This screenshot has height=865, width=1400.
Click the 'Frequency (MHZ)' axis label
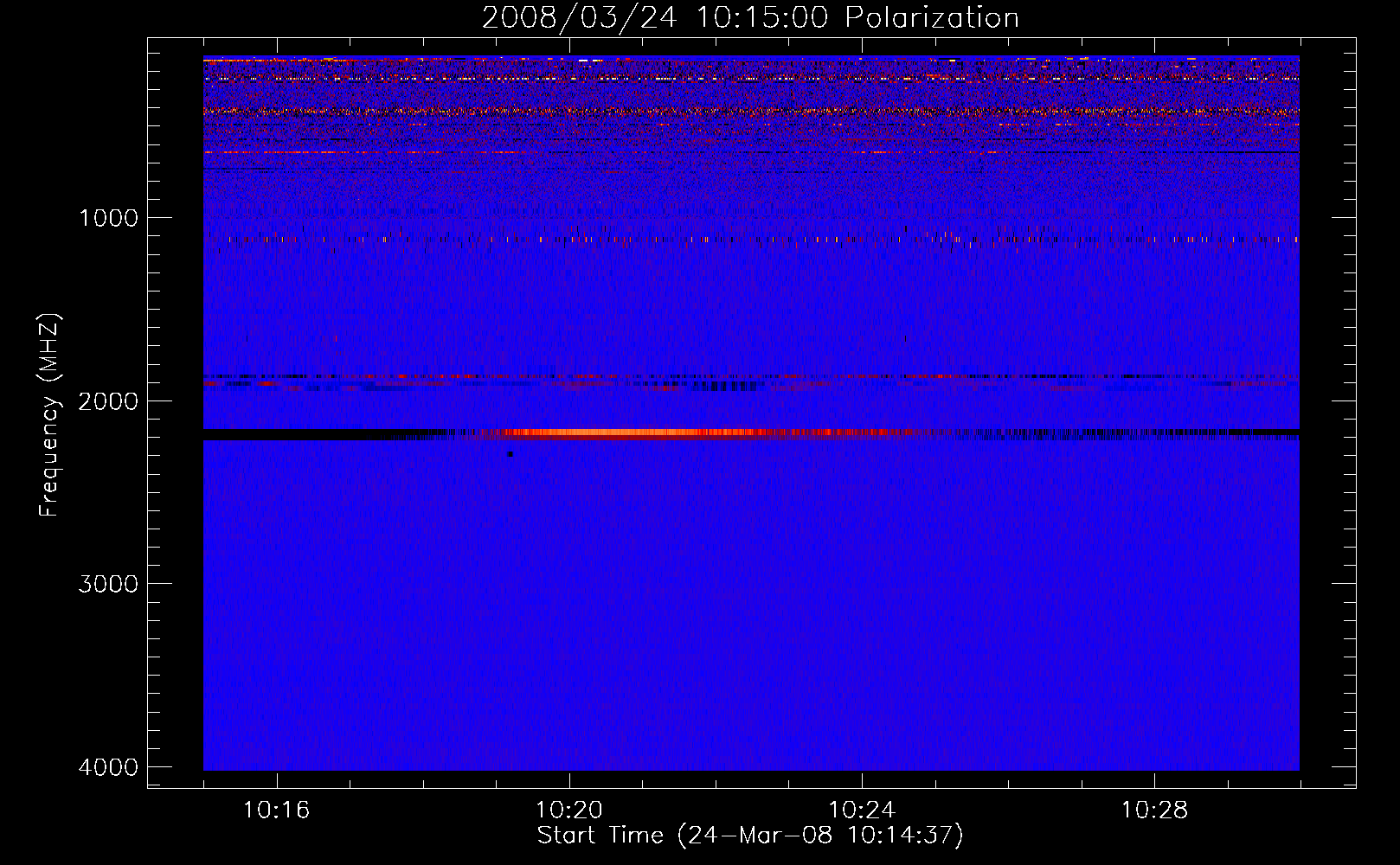(50, 416)
